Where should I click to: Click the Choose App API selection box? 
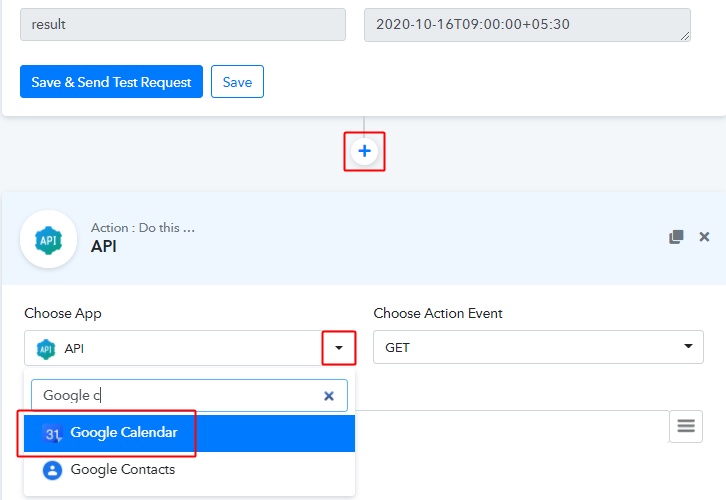(x=190, y=348)
